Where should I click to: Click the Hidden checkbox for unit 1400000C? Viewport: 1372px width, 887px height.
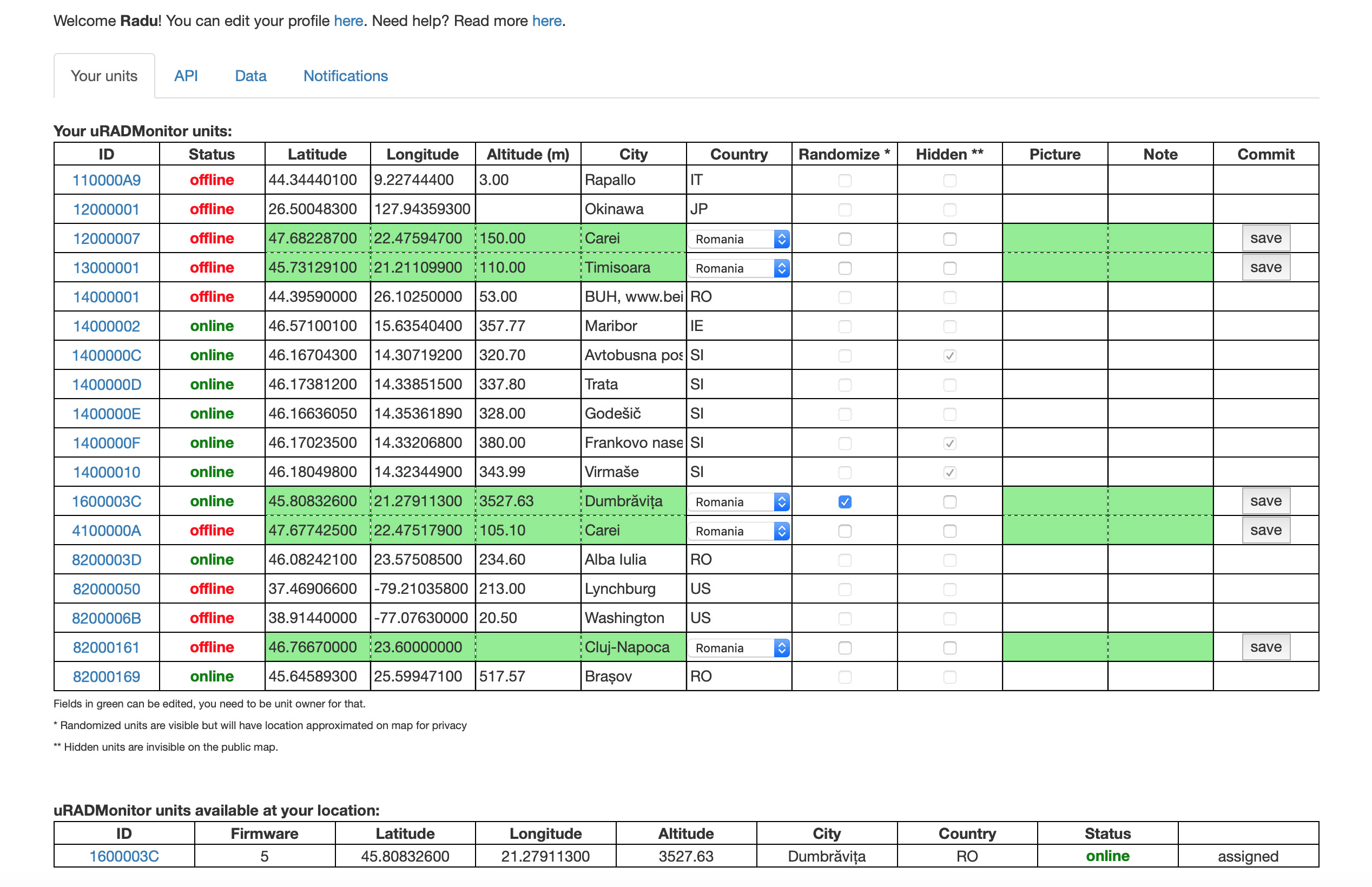click(x=950, y=356)
